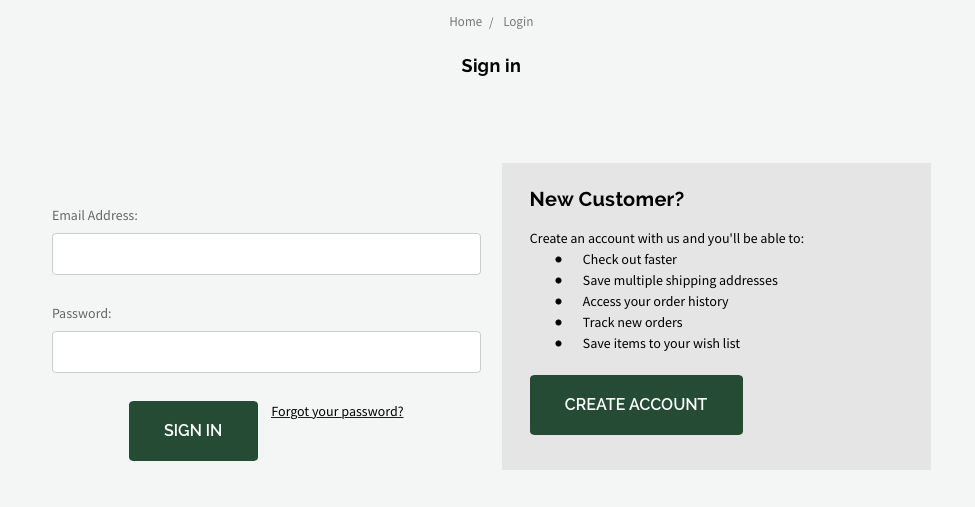975x507 pixels.
Task: Click 'Save items to your wish list' item
Action: [661, 343]
